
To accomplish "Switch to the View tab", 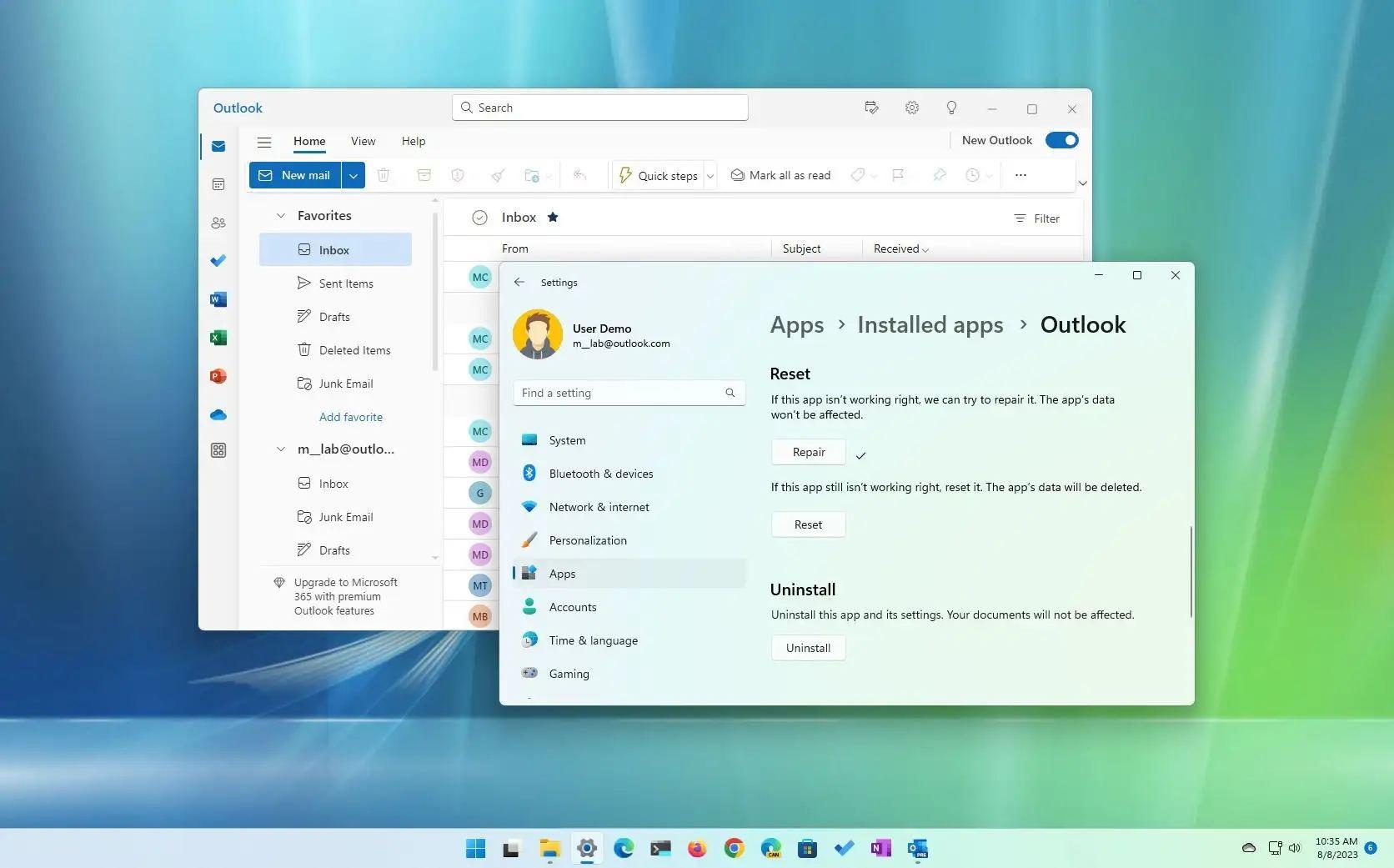I will 363,141.
